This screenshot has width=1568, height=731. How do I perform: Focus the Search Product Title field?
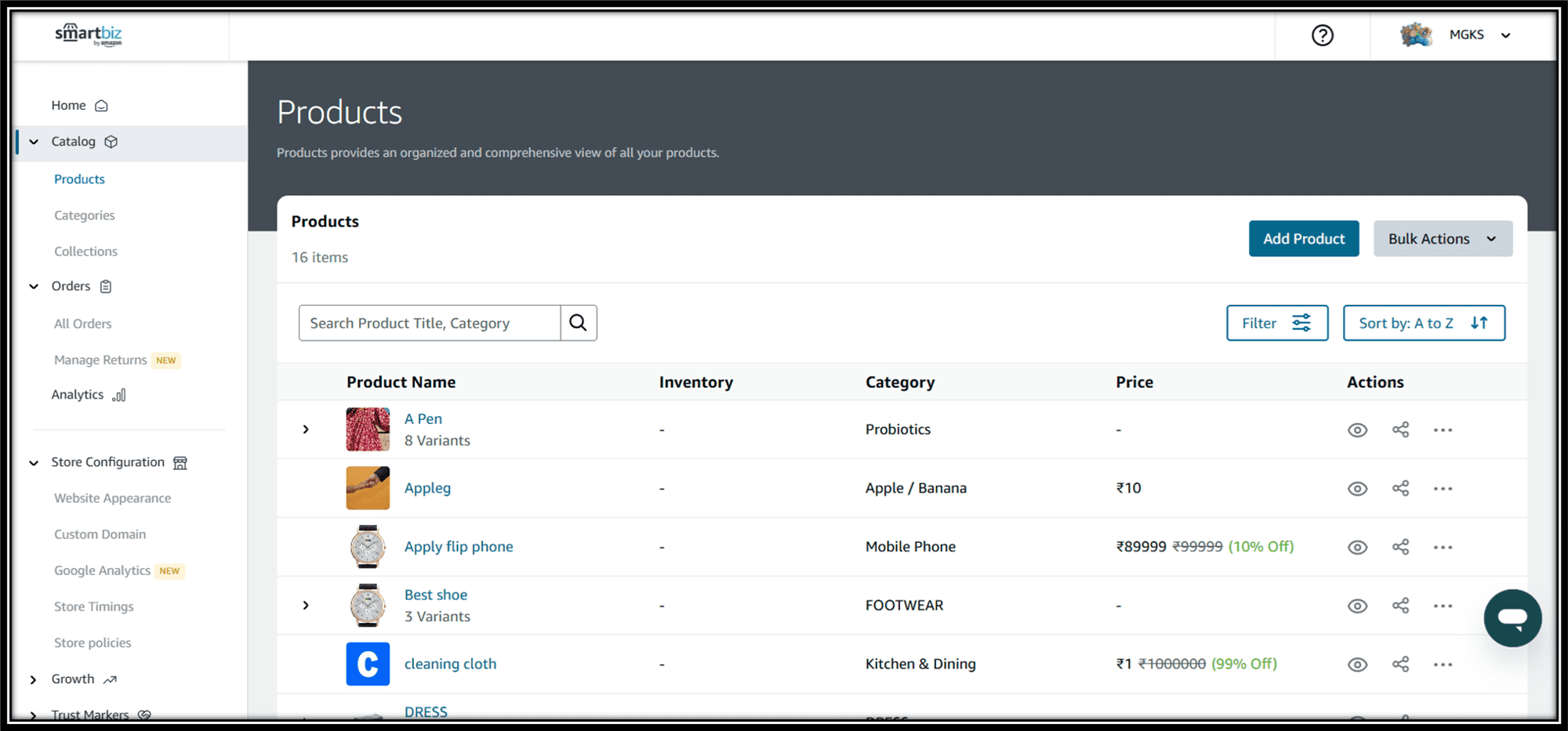click(430, 323)
